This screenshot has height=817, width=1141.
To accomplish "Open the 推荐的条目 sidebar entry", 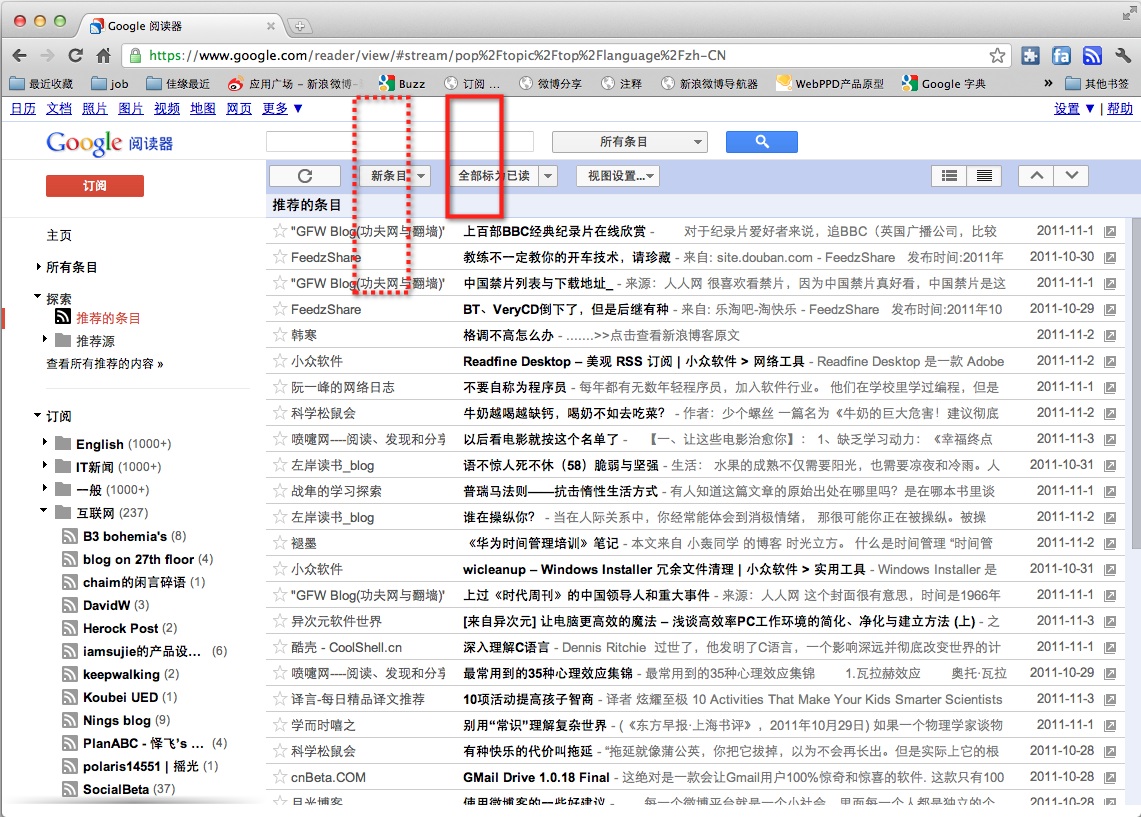I will coord(108,318).
